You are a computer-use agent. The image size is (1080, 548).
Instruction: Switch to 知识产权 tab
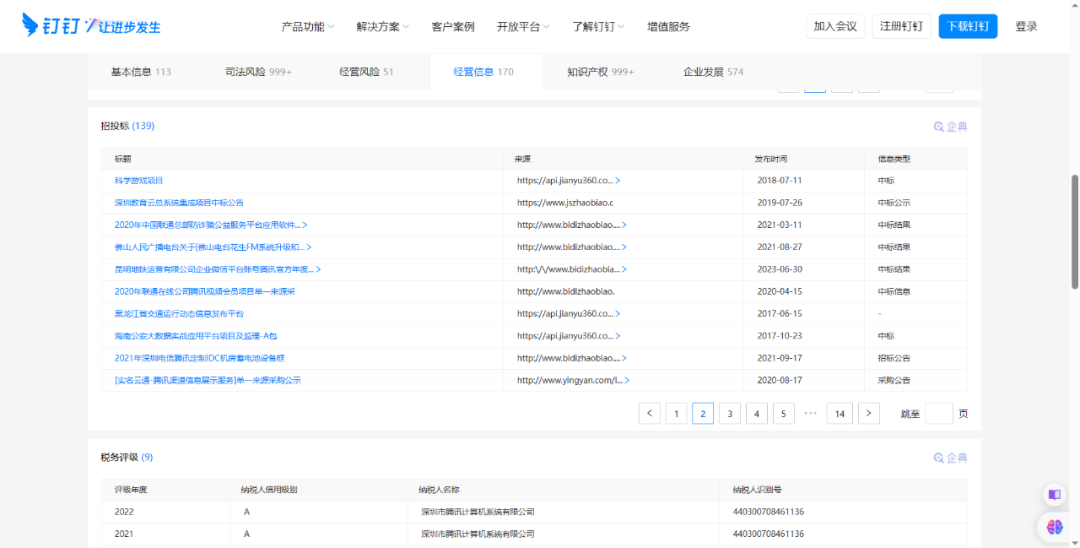click(x=601, y=72)
